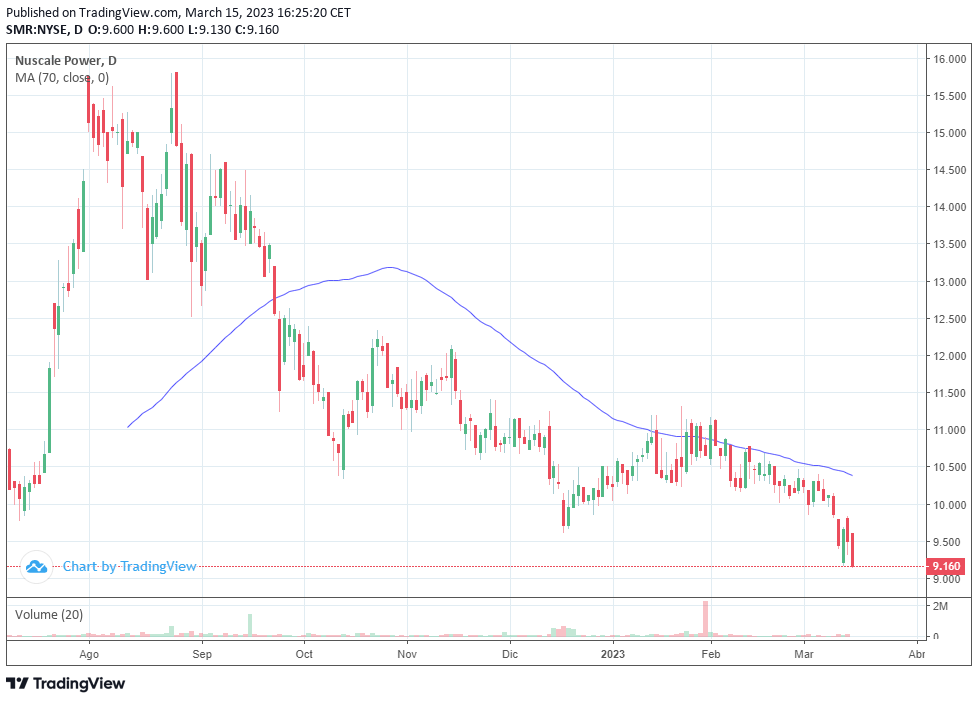Click the tall green volume bar in mid-September

[x=250, y=625]
